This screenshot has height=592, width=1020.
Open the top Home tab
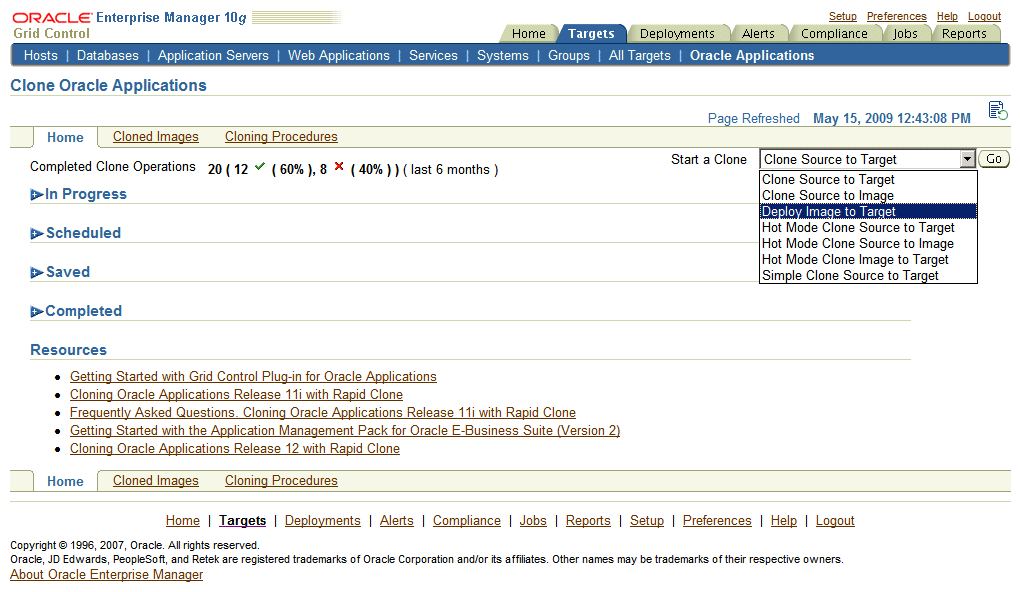528,34
